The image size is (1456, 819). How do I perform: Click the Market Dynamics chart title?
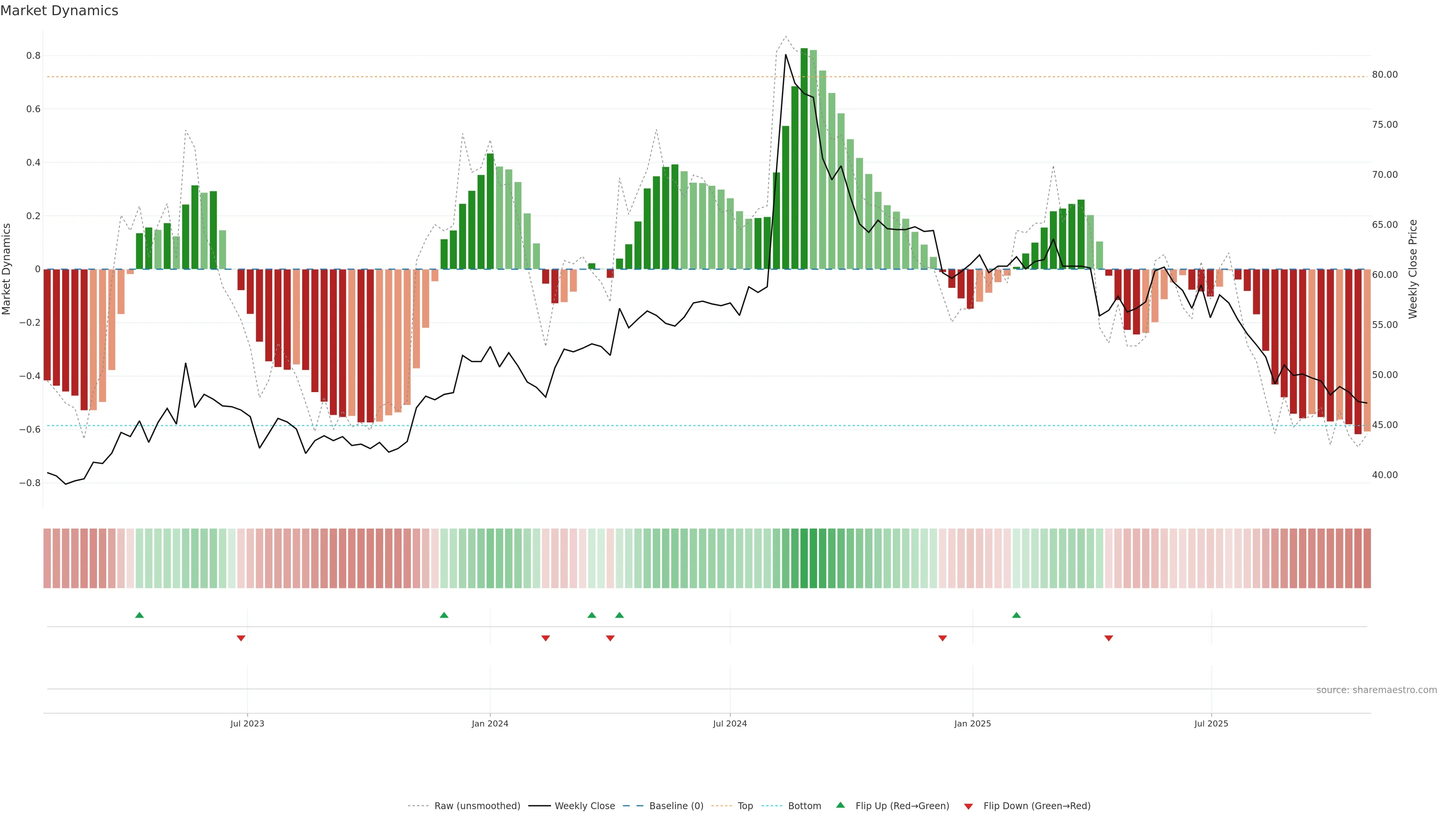coord(60,11)
